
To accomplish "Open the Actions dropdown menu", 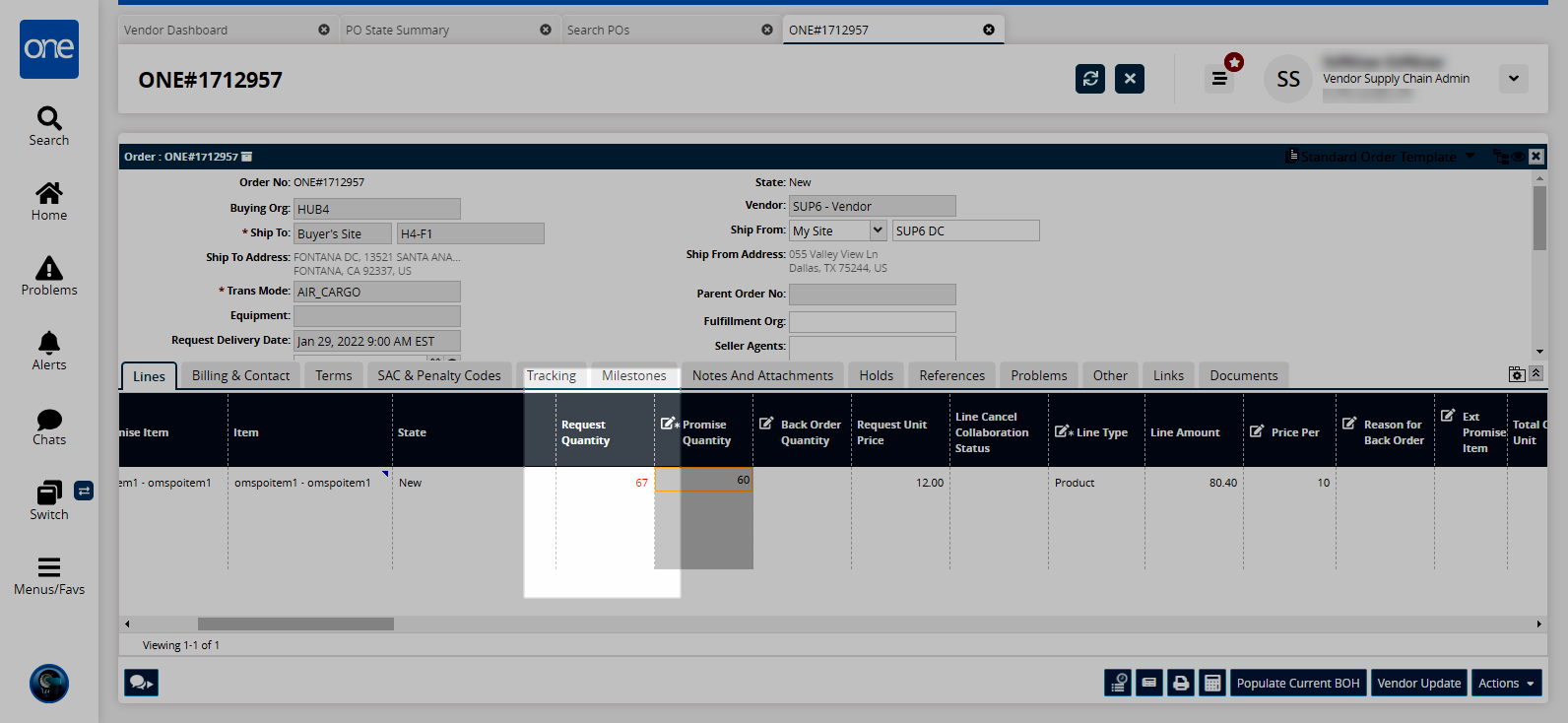I will 1505,683.
